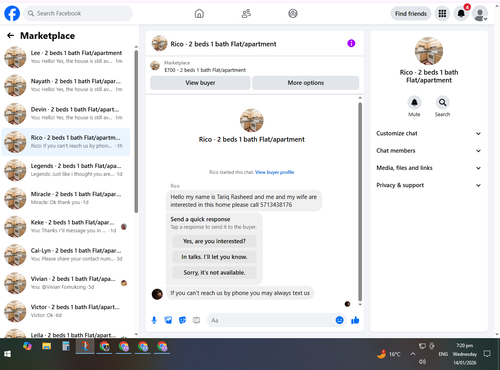Go back with the Marketplace arrow
500x370 pixels.
coord(11,35)
